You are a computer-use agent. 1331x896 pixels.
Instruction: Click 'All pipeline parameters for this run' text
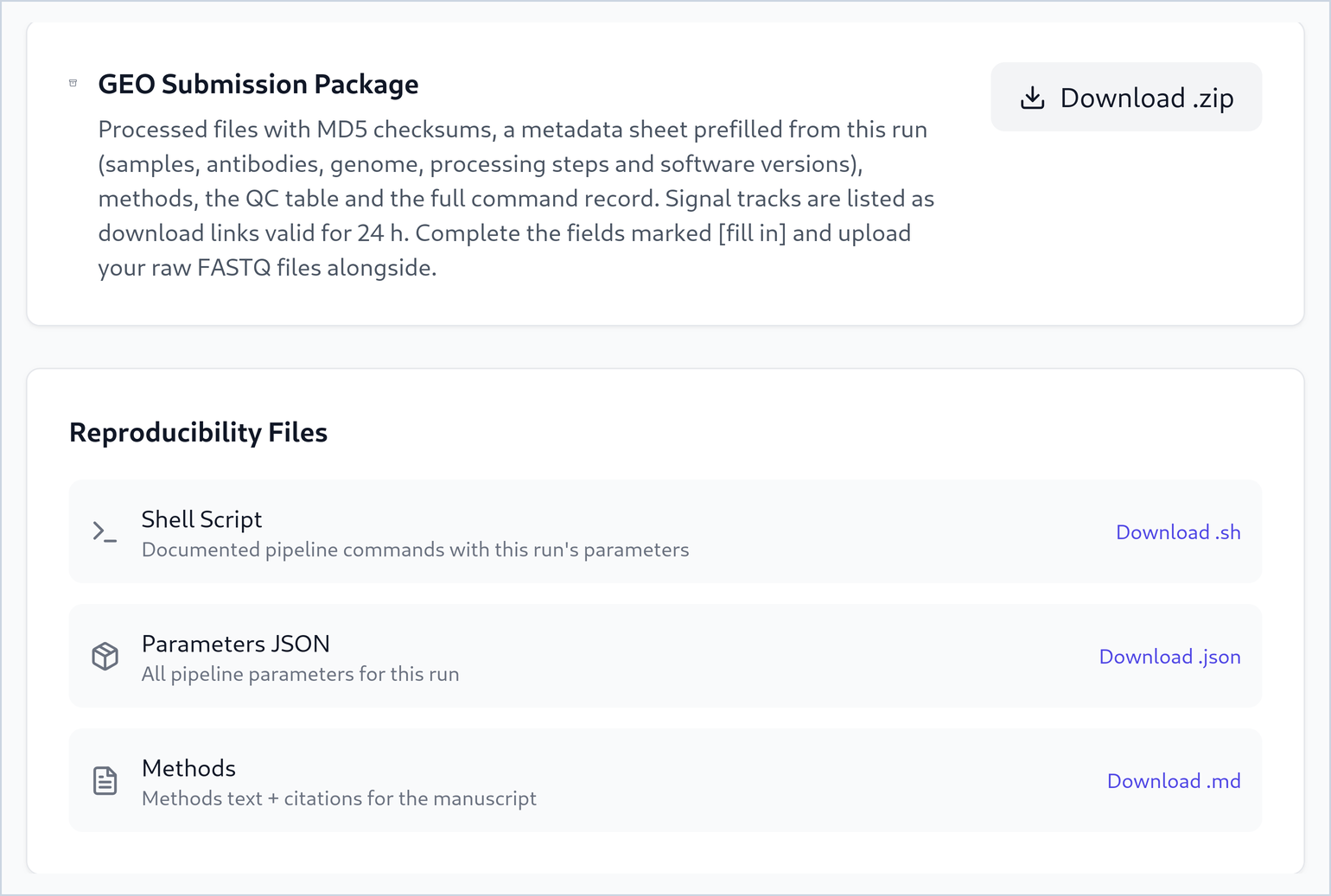301,674
